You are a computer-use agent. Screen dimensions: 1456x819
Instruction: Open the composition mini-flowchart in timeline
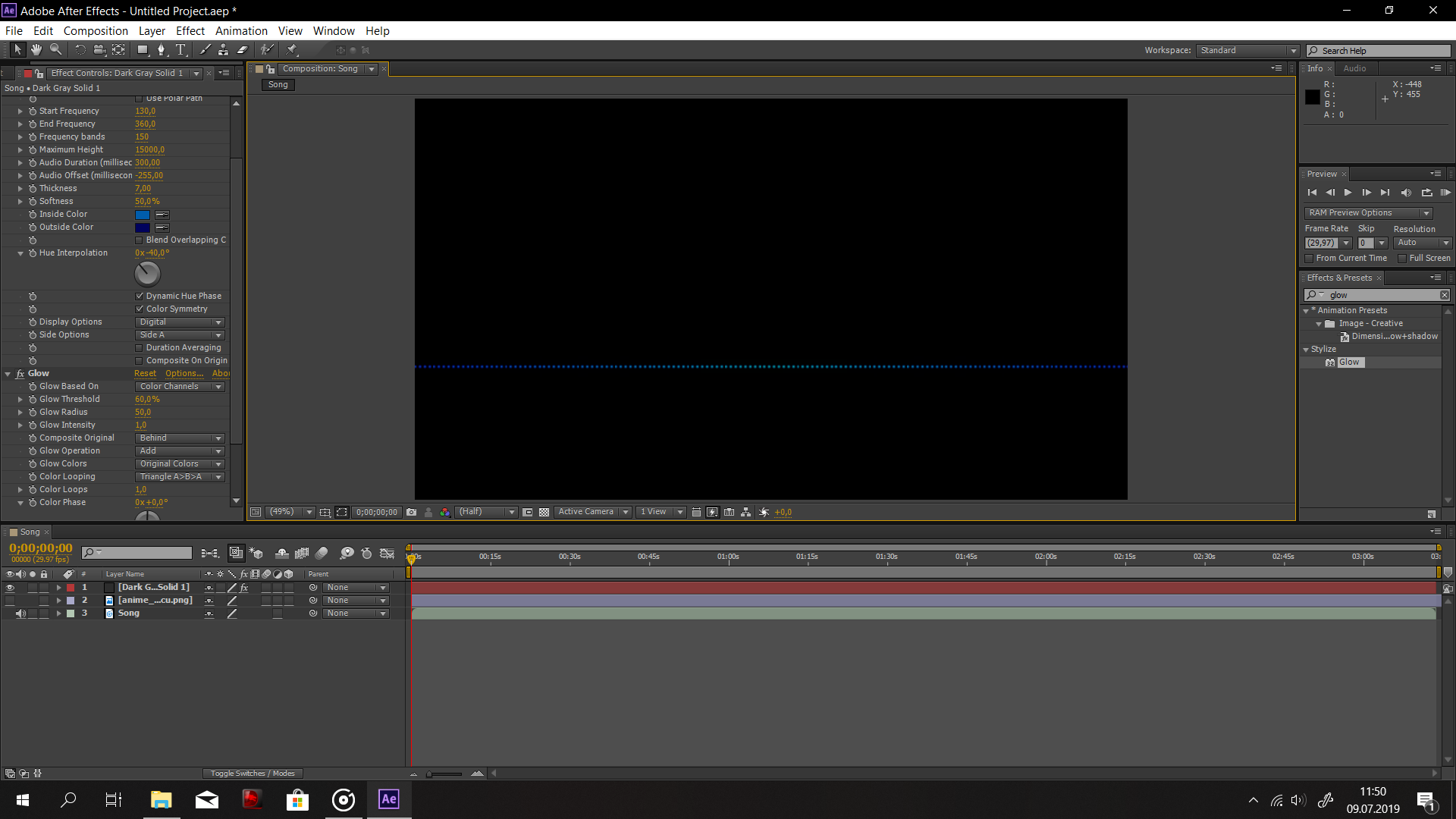pos(210,554)
